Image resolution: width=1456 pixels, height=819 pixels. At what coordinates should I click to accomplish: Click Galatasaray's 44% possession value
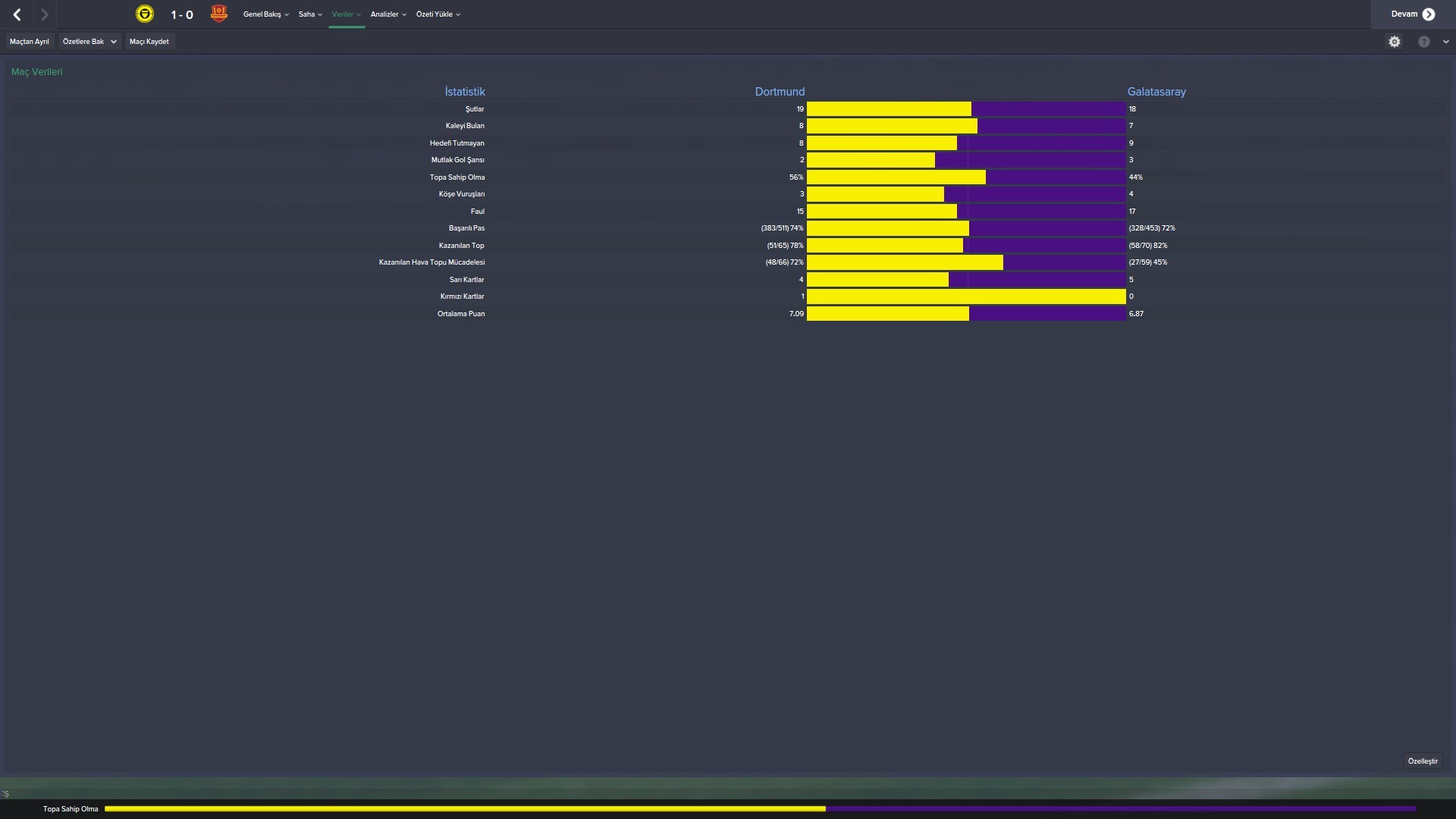coord(1135,177)
